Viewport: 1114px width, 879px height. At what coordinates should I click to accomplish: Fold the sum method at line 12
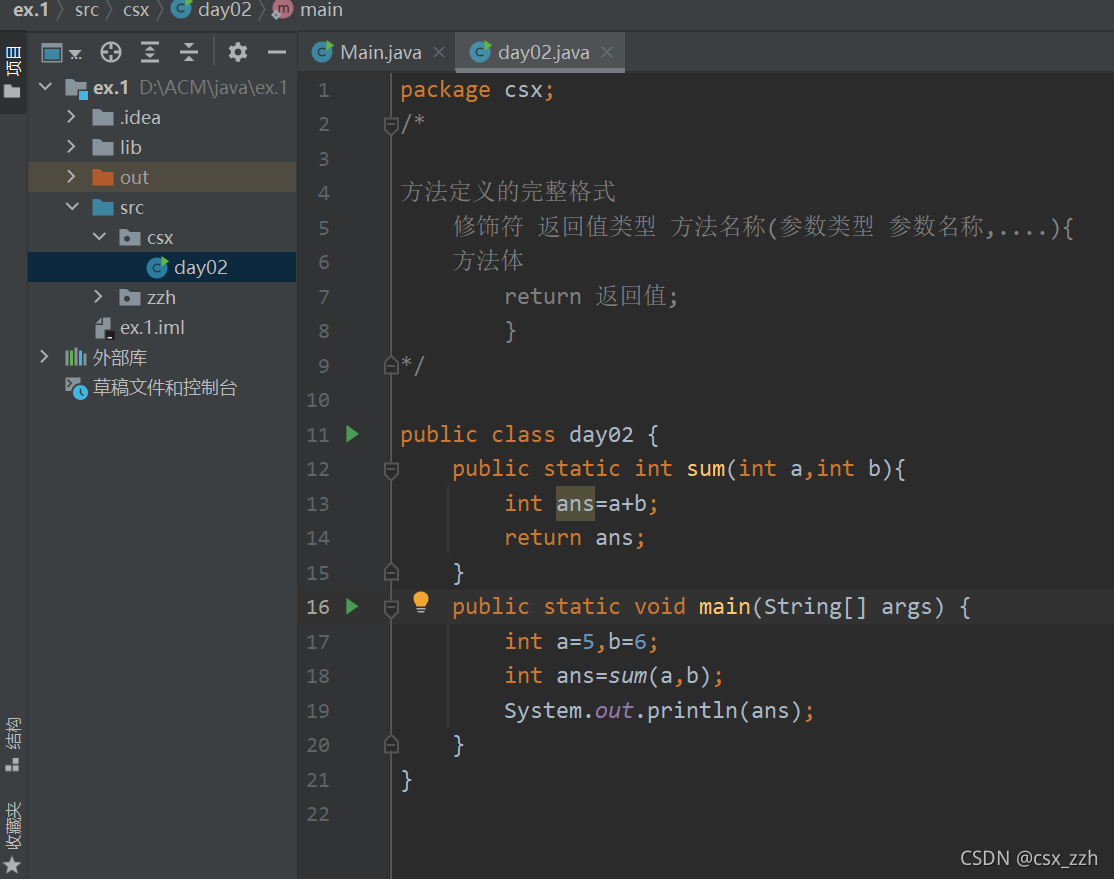pyautogui.click(x=391, y=470)
